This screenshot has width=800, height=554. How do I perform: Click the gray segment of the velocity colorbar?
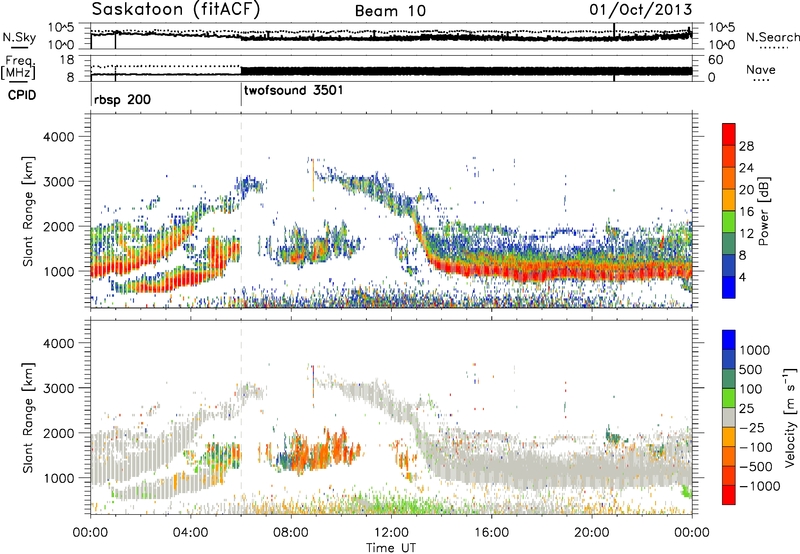[729, 417]
